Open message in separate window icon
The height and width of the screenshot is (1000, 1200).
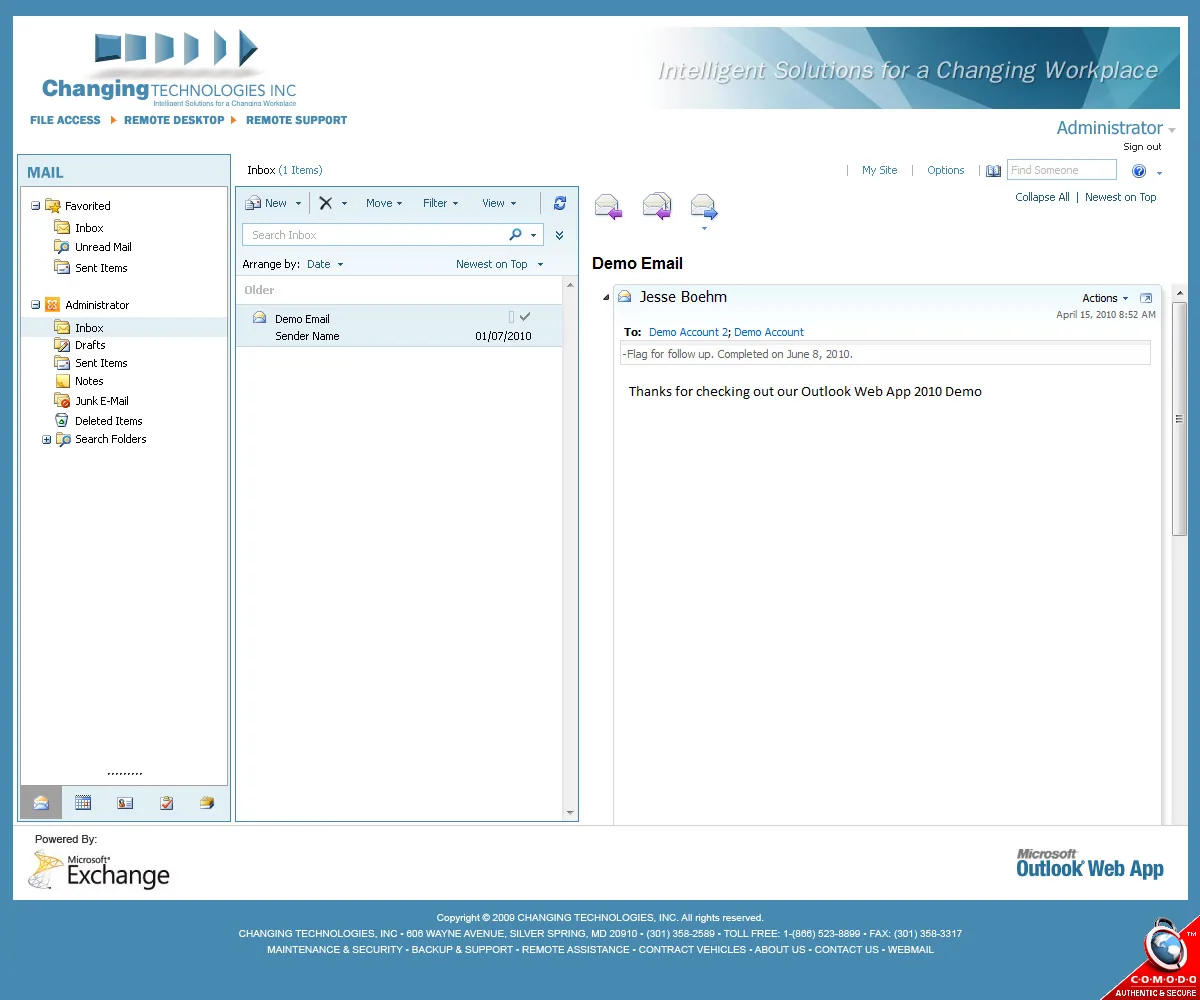[x=1146, y=298]
